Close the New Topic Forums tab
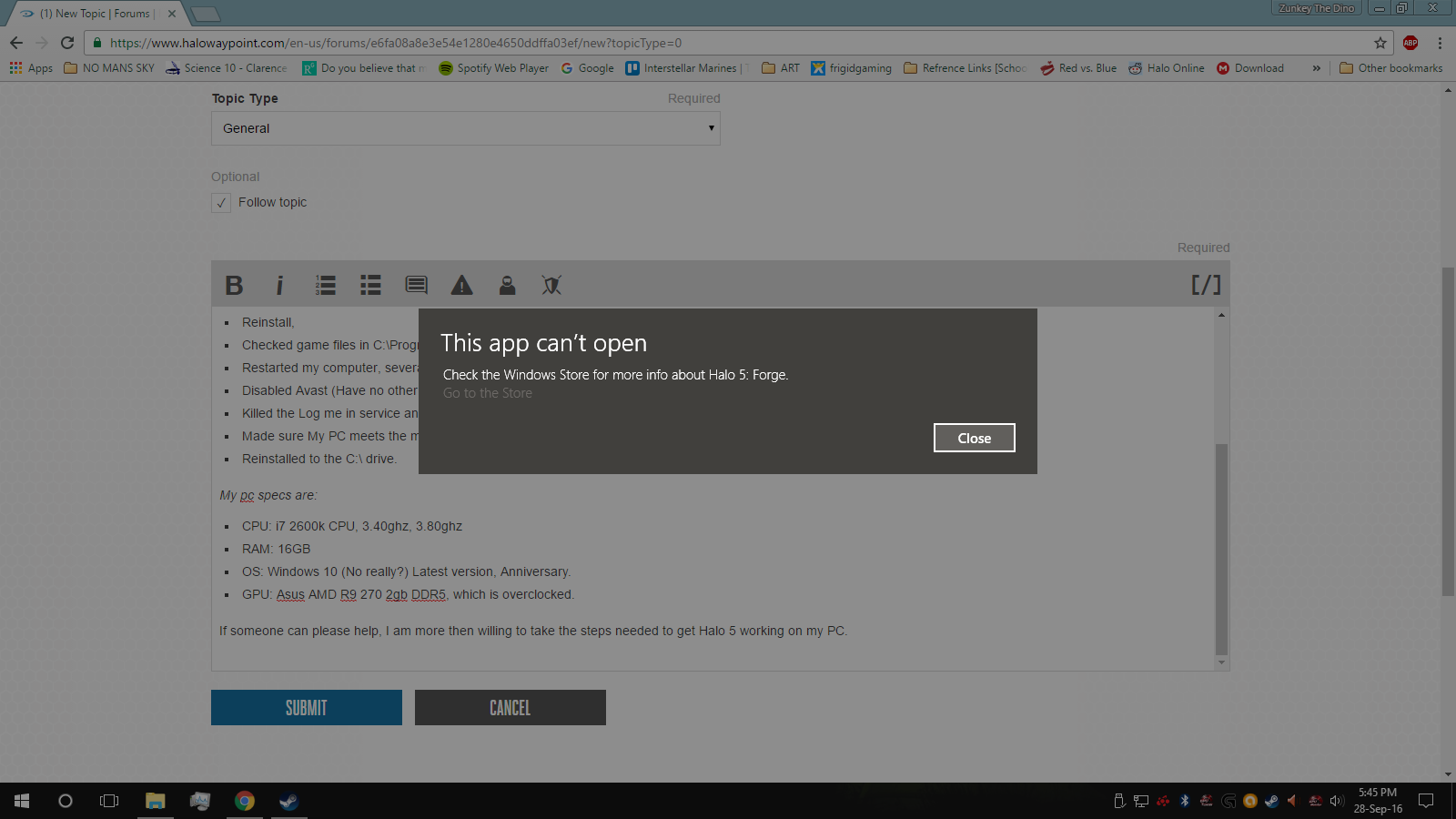The height and width of the screenshot is (819, 1456). (172, 14)
